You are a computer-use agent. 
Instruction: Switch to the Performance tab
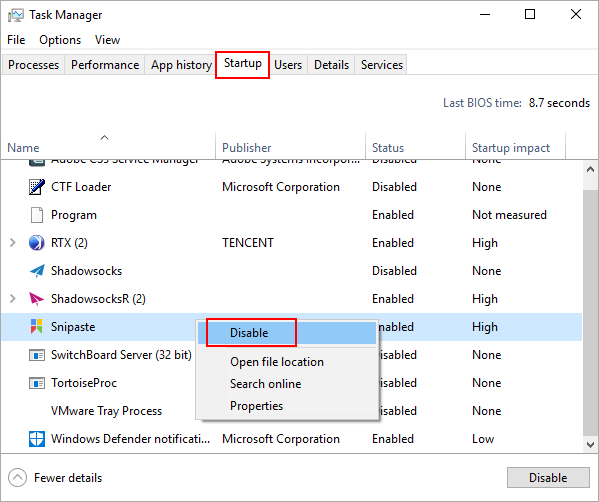[x=105, y=65]
